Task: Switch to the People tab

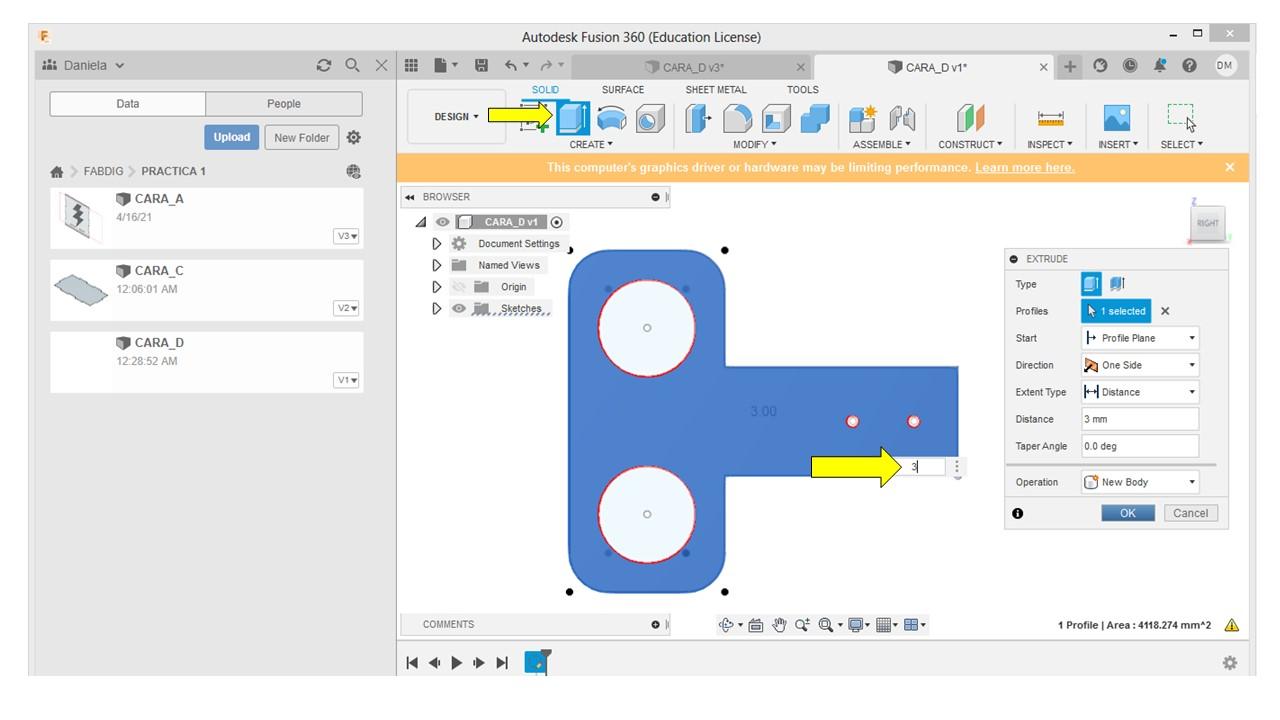Action: coord(284,104)
